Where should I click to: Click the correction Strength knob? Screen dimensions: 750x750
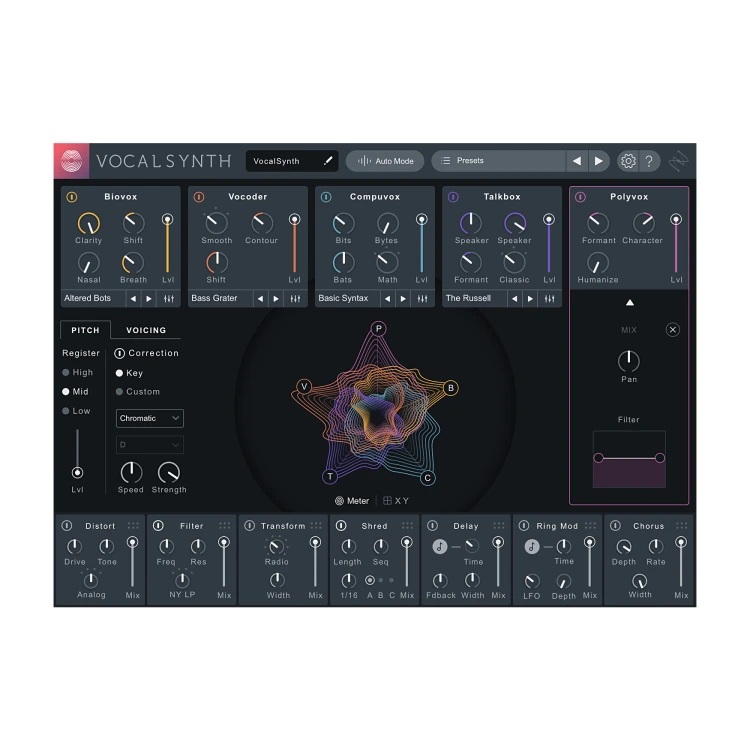[169, 473]
